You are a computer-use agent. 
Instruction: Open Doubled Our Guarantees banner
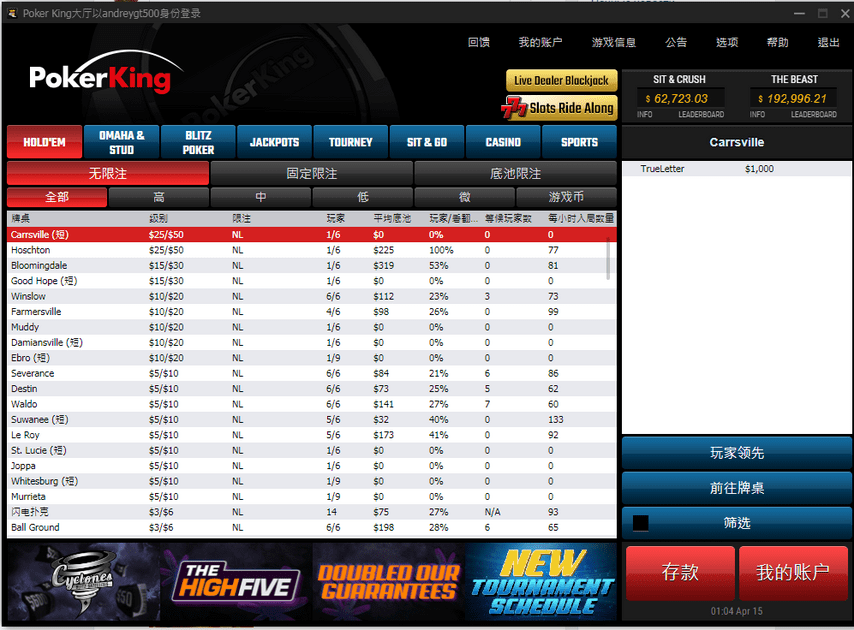388,582
